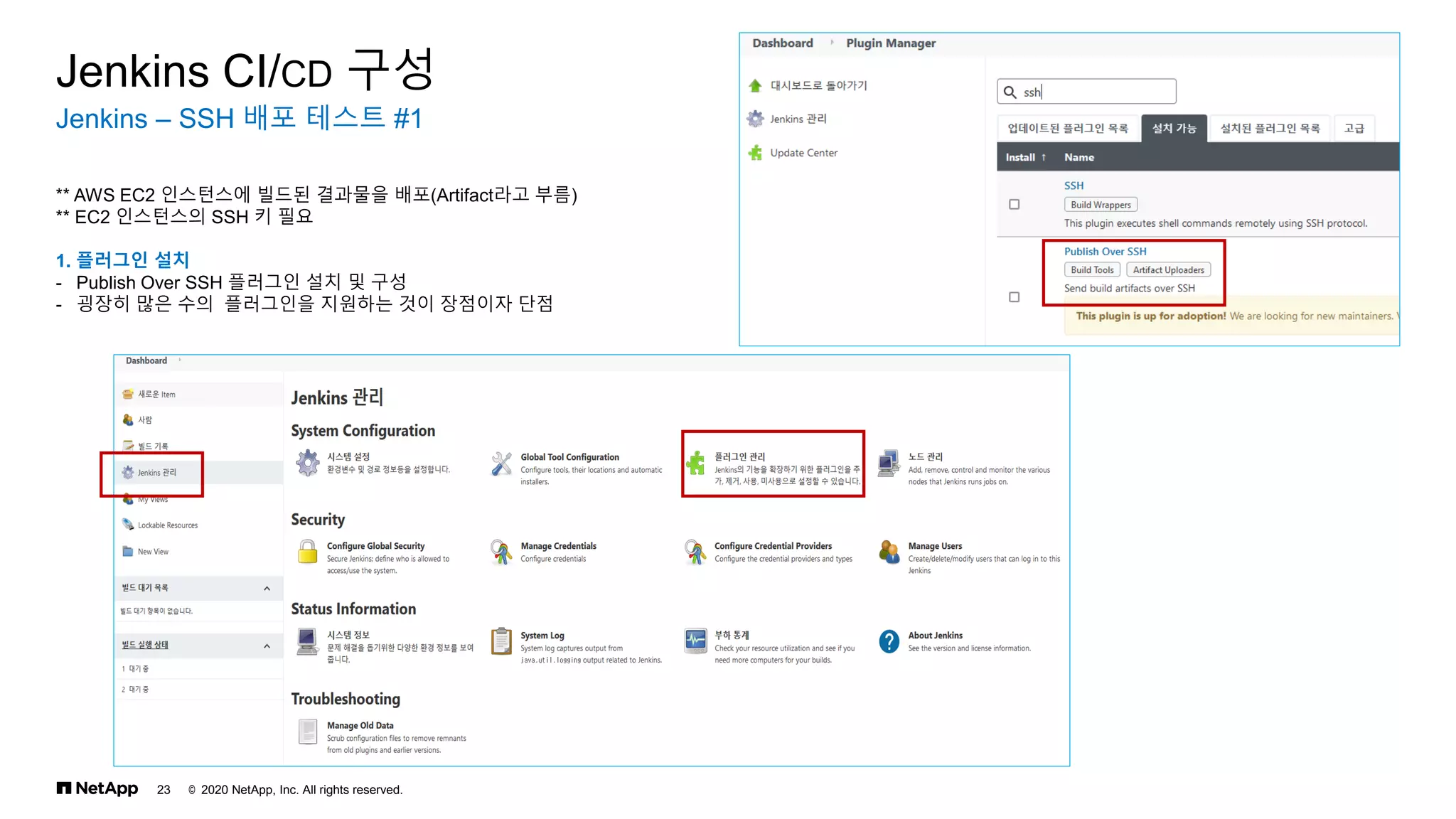Click the Artifact Uploaders tag
1456x819 pixels.
pos(1168,270)
